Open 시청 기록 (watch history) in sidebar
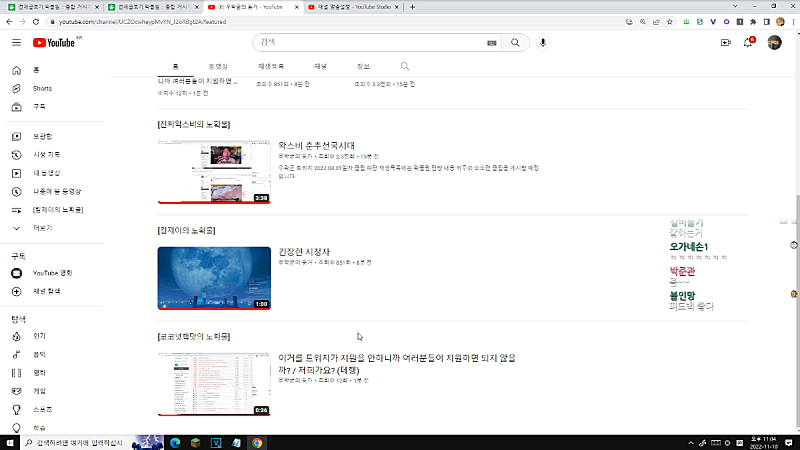 pos(46,155)
